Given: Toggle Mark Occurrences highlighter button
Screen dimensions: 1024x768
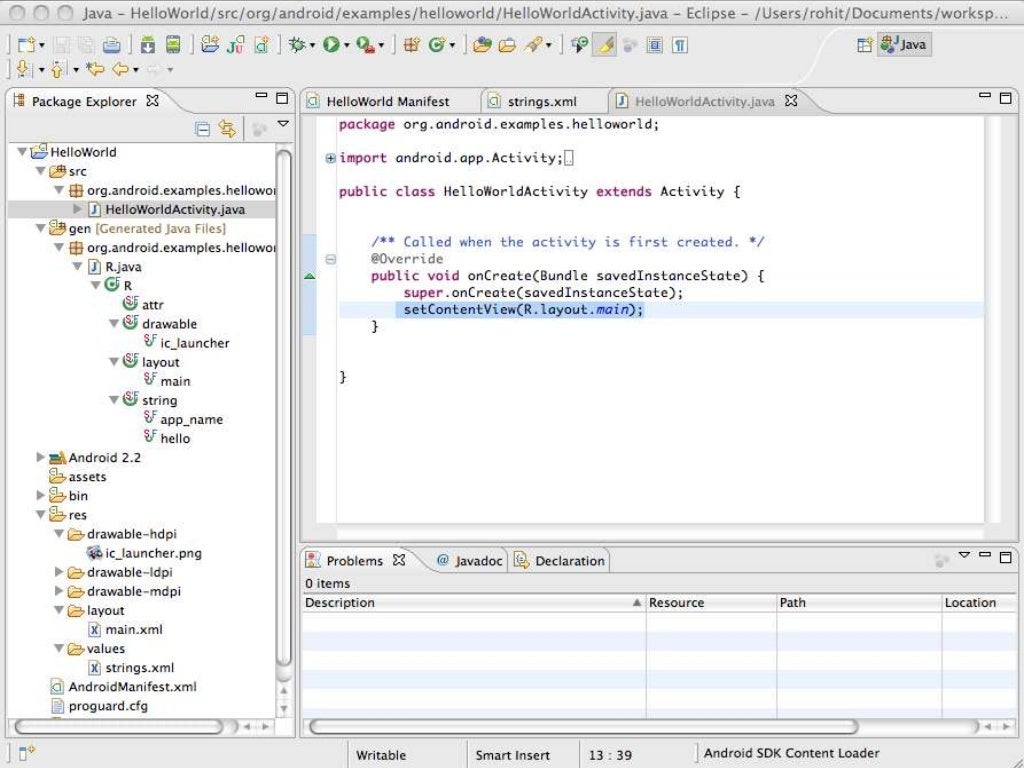Looking at the screenshot, I should [x=603, y=45].
